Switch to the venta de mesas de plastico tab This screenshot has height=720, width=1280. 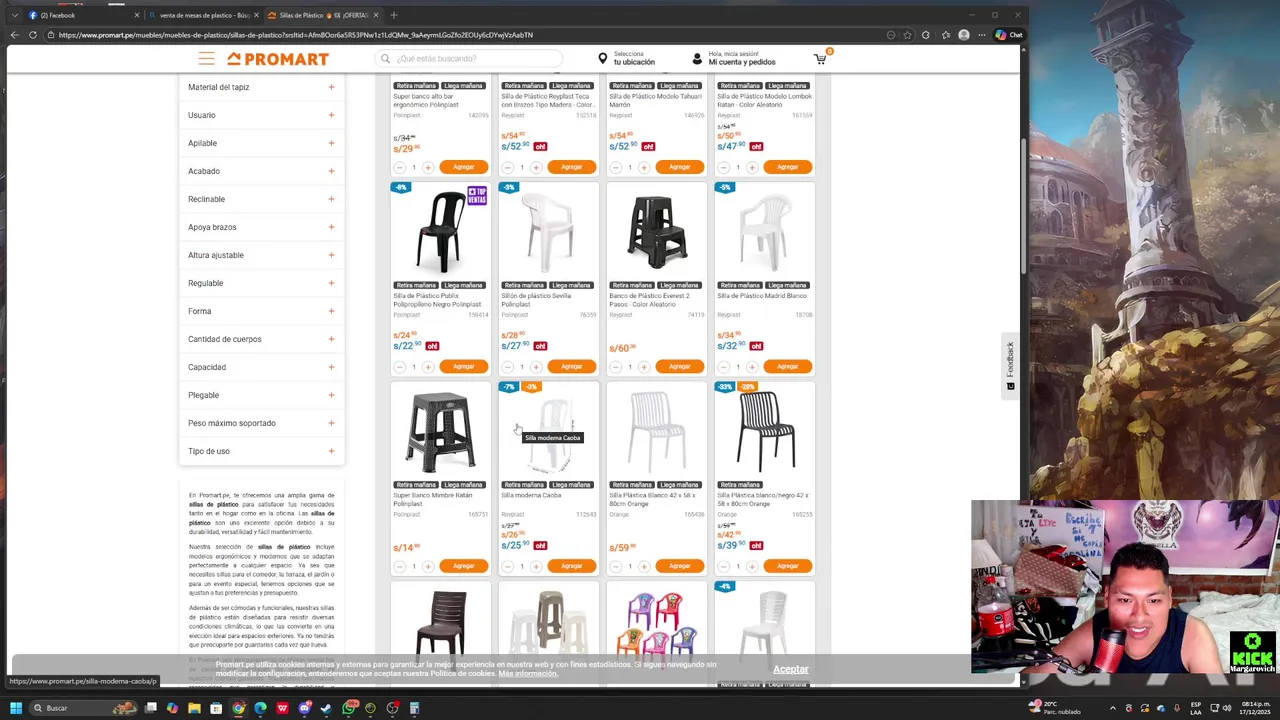tap(202, 15)
